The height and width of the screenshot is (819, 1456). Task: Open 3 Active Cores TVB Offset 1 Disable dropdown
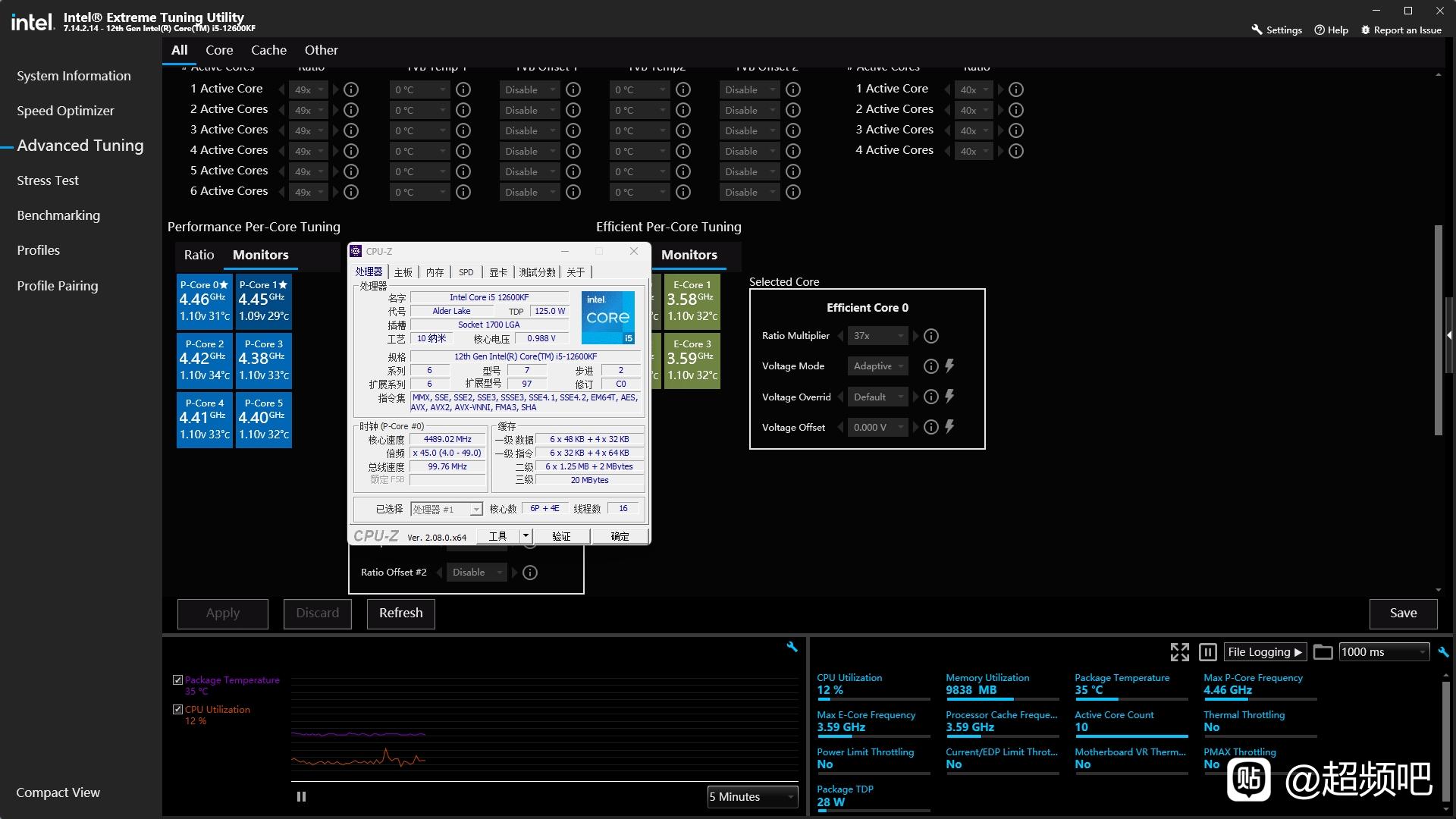coord(529,130)
